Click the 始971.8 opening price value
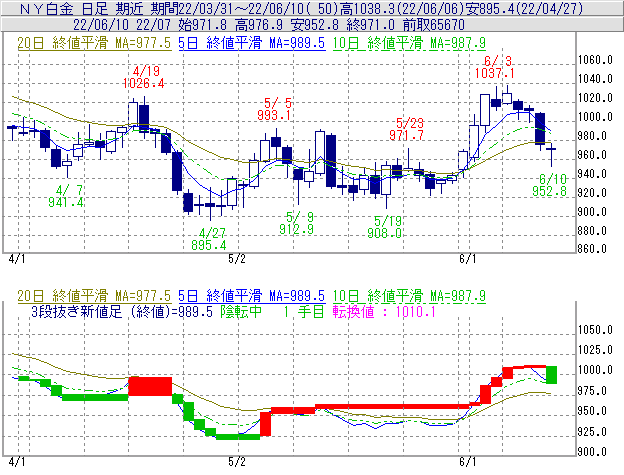 pos(205,25)
